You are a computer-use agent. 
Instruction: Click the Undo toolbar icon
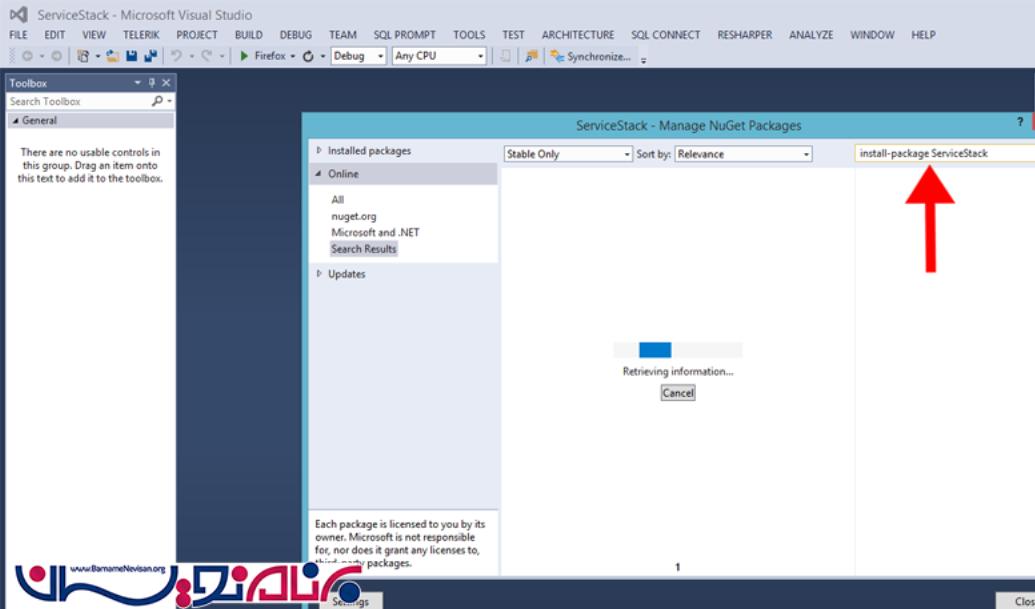click(x=176, y=56)
